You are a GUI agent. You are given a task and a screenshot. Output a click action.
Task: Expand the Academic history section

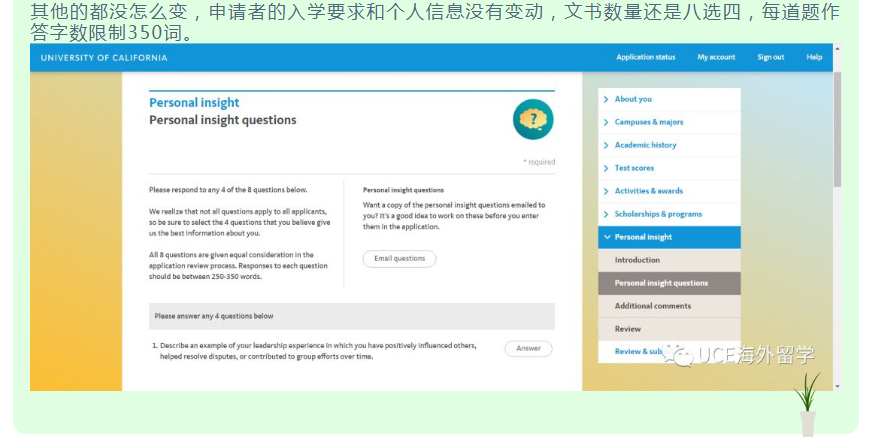coord(645,145)
